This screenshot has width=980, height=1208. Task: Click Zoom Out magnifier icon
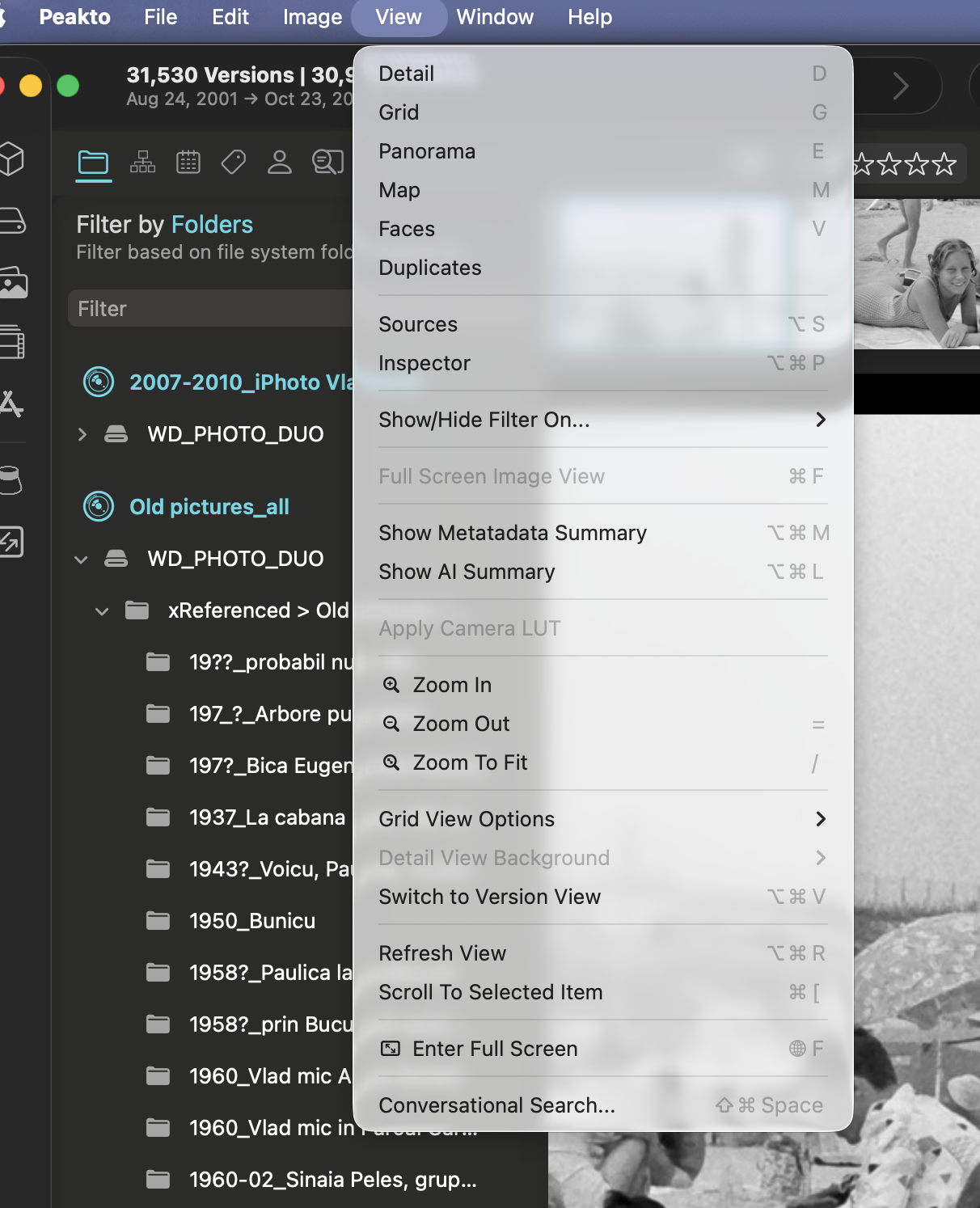click(391, 724)
